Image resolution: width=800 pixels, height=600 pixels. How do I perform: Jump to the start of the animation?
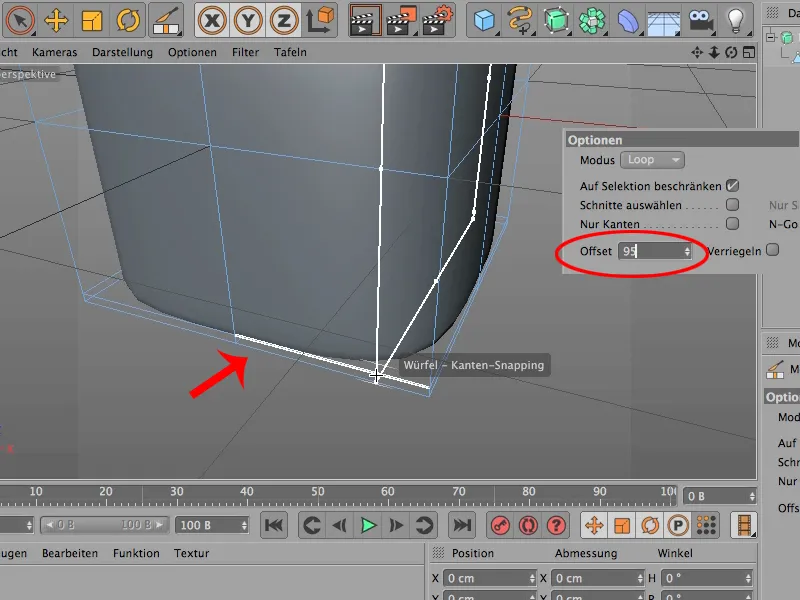tap(274, 525)
